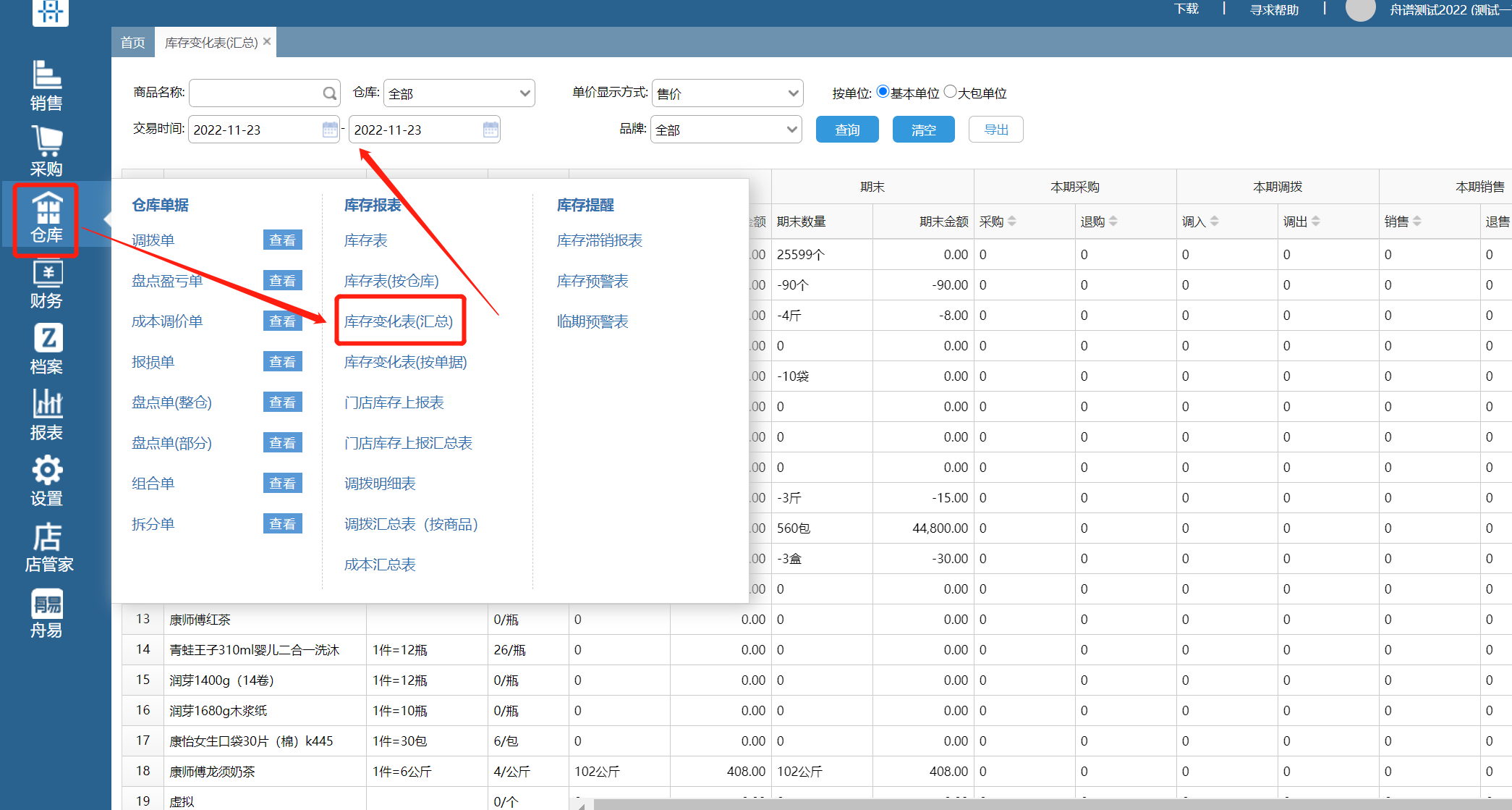Image resolution: width=1512 pixels, height=810 pixels.
Task: Click the search icon in 商品名称 field
Action: coord(329,93)
